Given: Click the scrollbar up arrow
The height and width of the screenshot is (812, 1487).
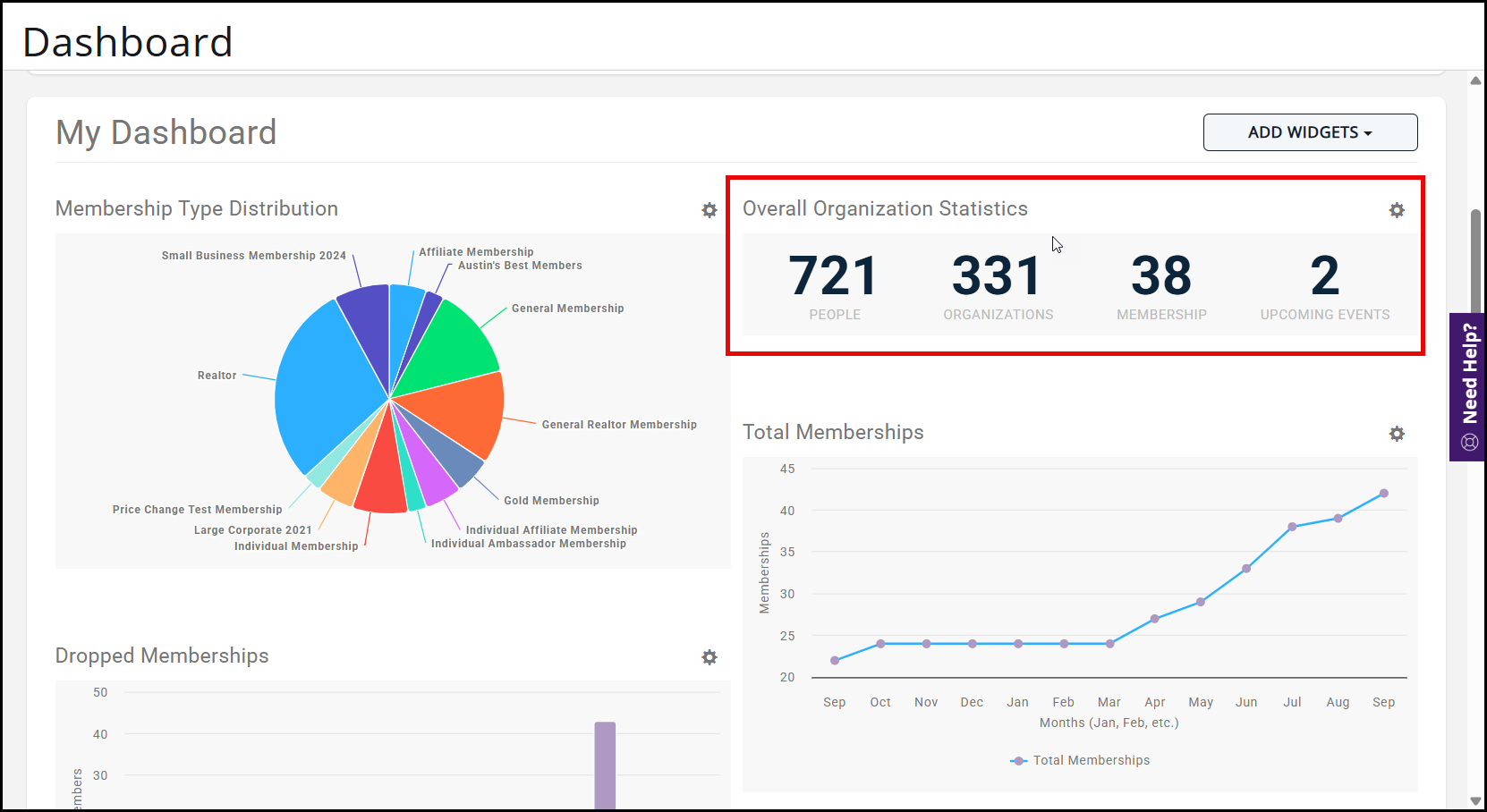Looking at the screenshot, I should [1475, 80].
